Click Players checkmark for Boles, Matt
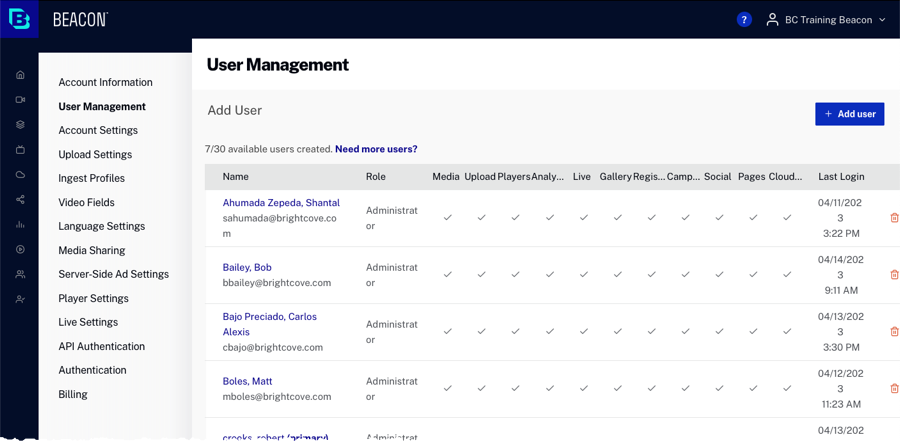Image resolution: width=900 pixels, height=441 pixels. (515, 389)
